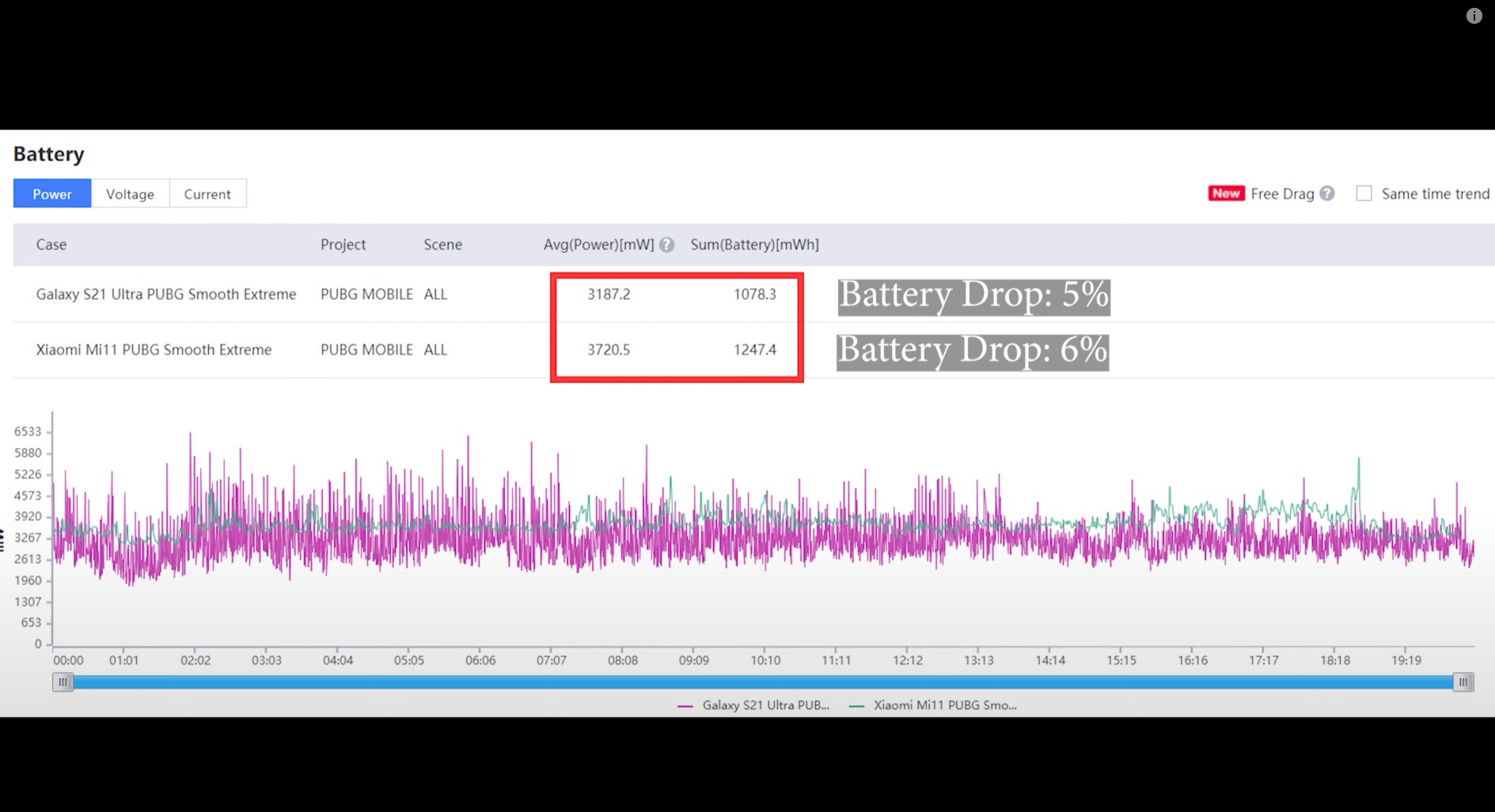Click the info icon in the top-right corner
This screenshot has width=1495, height=812.
(x=1474, y=16)
